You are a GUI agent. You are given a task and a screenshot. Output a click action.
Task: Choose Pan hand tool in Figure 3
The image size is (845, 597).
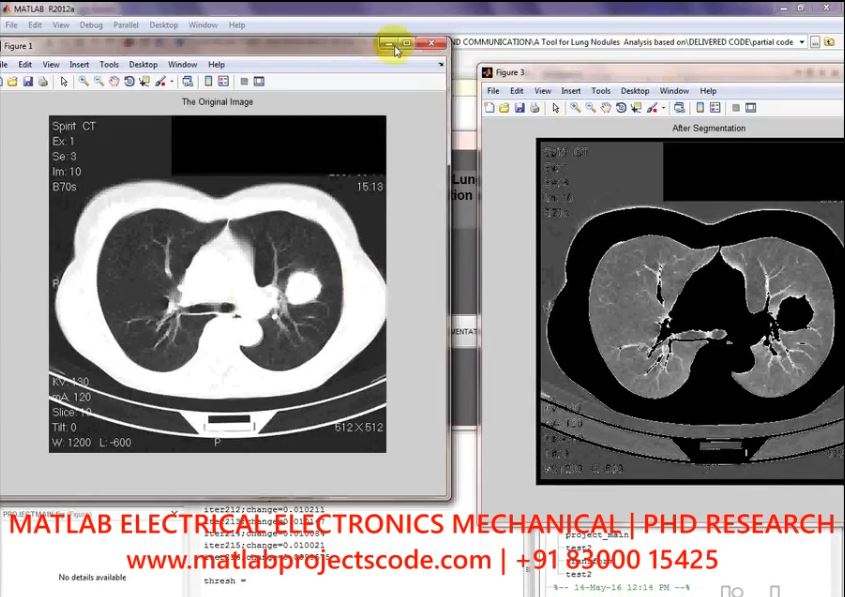point(606,108)
